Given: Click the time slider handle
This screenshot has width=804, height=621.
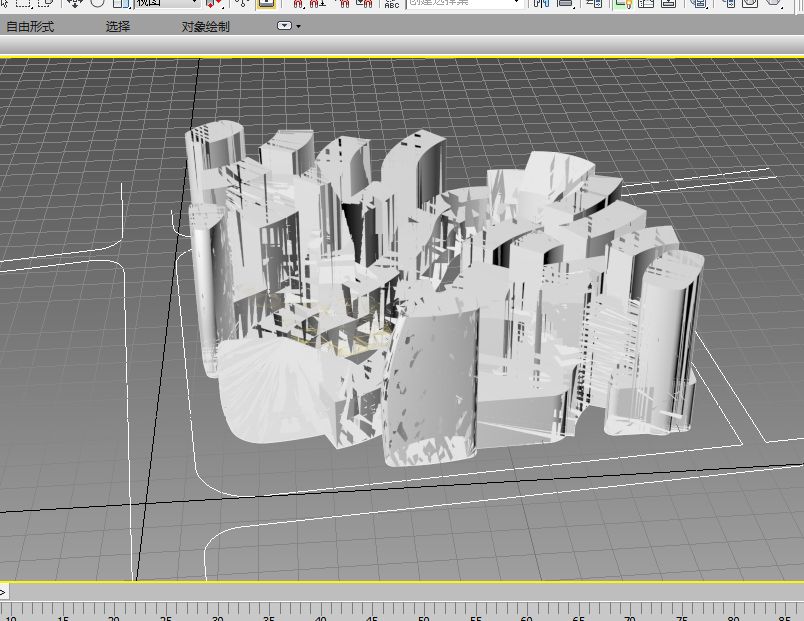Looking at the screenshot, I should point(4,592).
